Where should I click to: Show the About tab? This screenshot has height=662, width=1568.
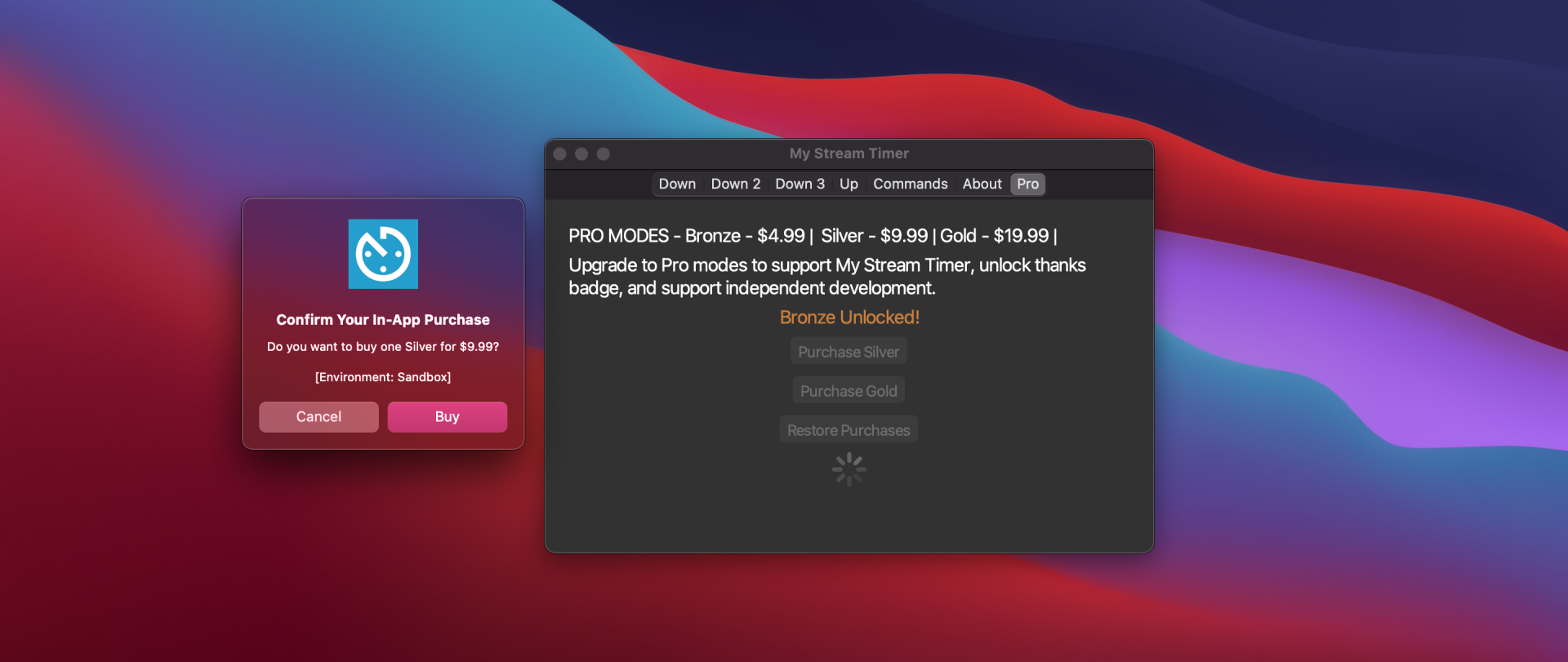(982, 184)
